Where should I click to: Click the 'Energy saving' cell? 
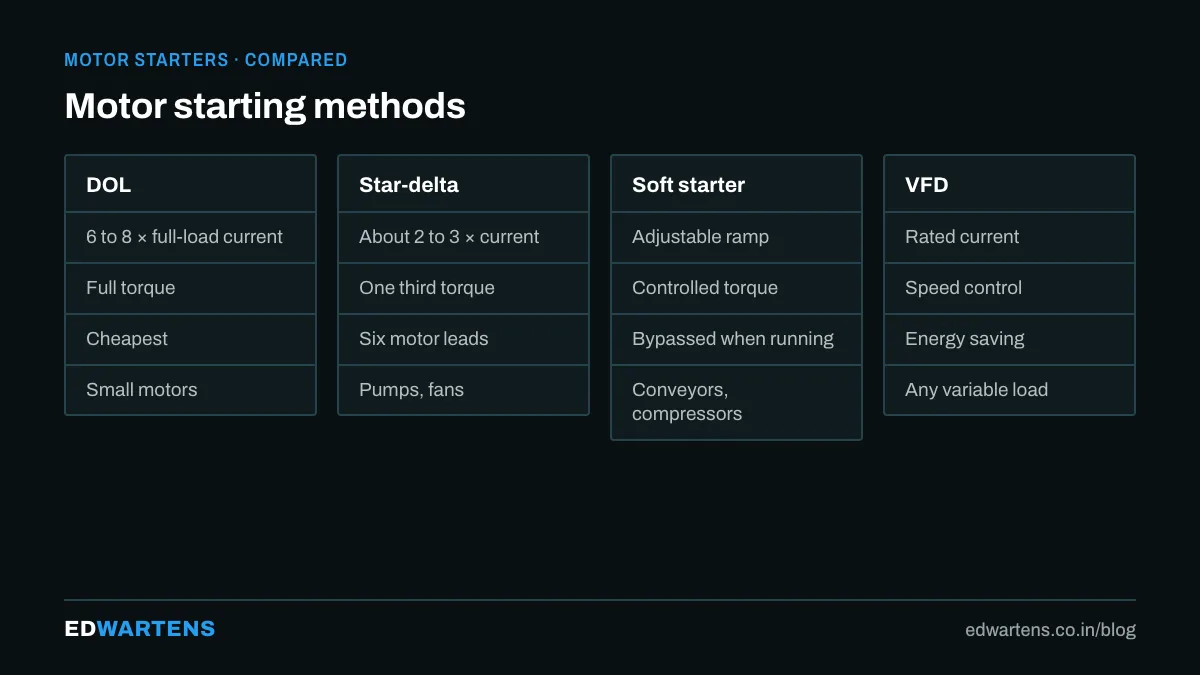click(x=1009, y=340)
